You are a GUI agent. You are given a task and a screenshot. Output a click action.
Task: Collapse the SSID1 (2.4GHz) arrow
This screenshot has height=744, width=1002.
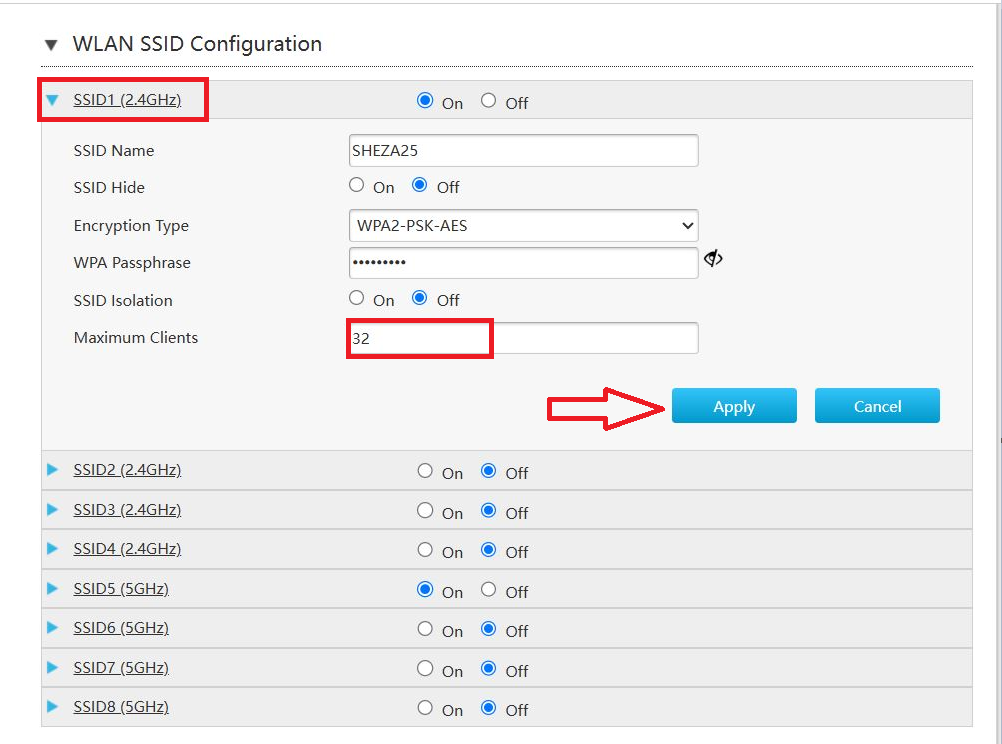click(53, 100)
